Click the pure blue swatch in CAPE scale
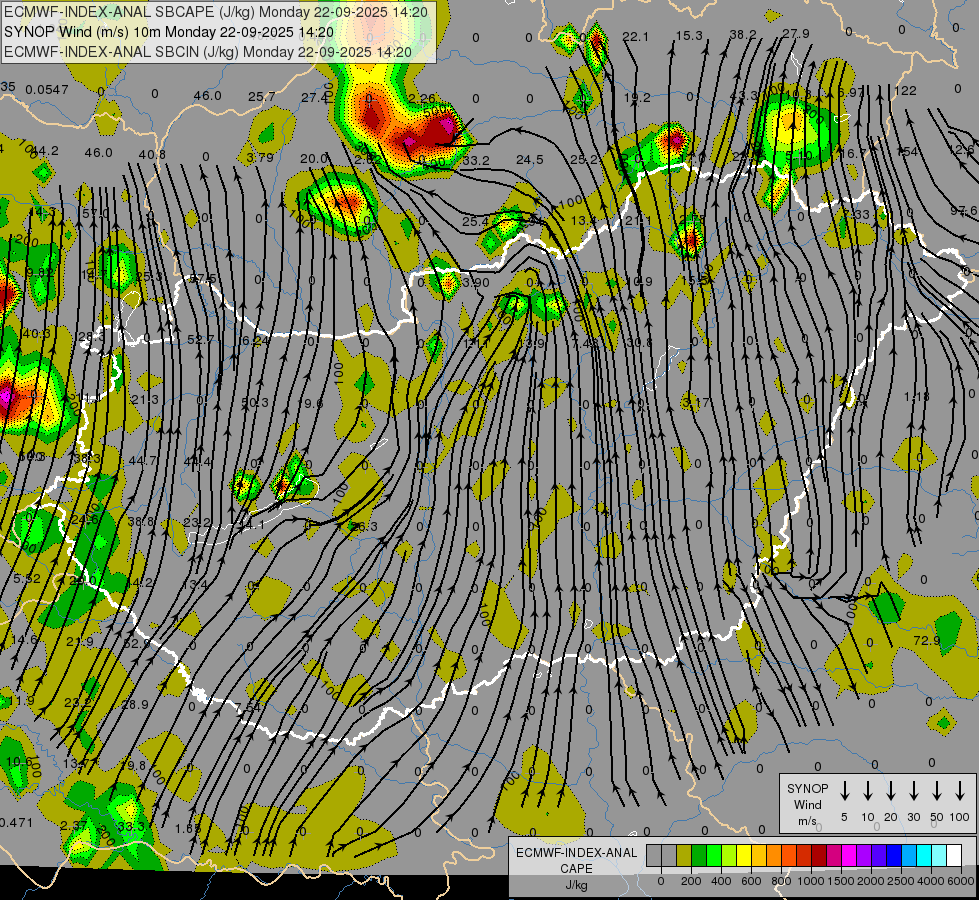This screenshot has width=979, height=900. 894,856
